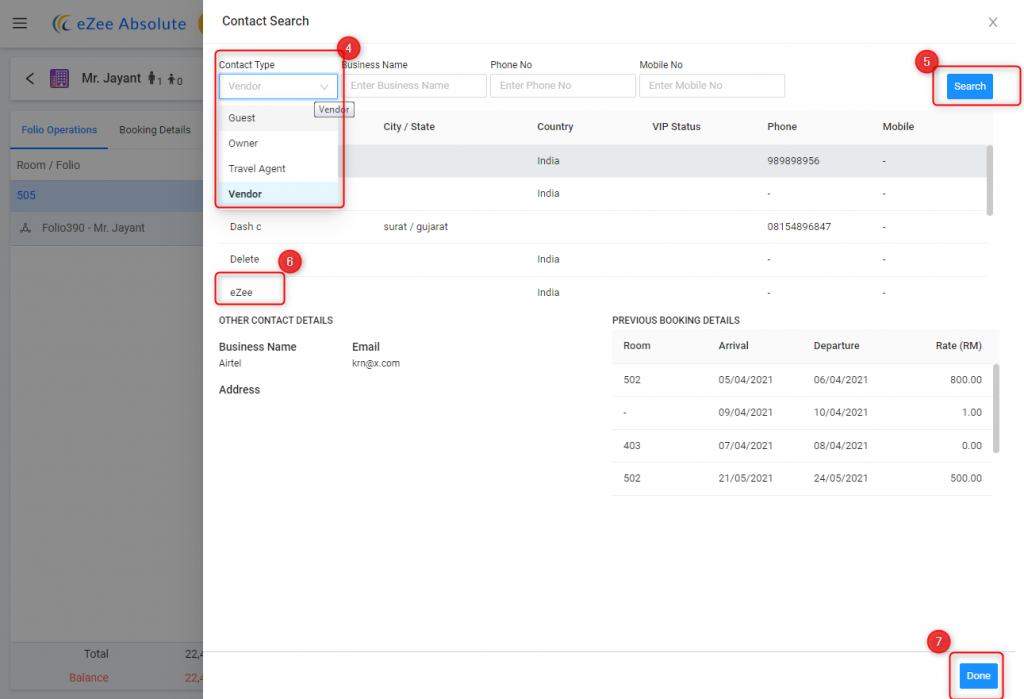Click the Done button
Image resolution: width=1024 pixels, height=699 pixels.
978,675
